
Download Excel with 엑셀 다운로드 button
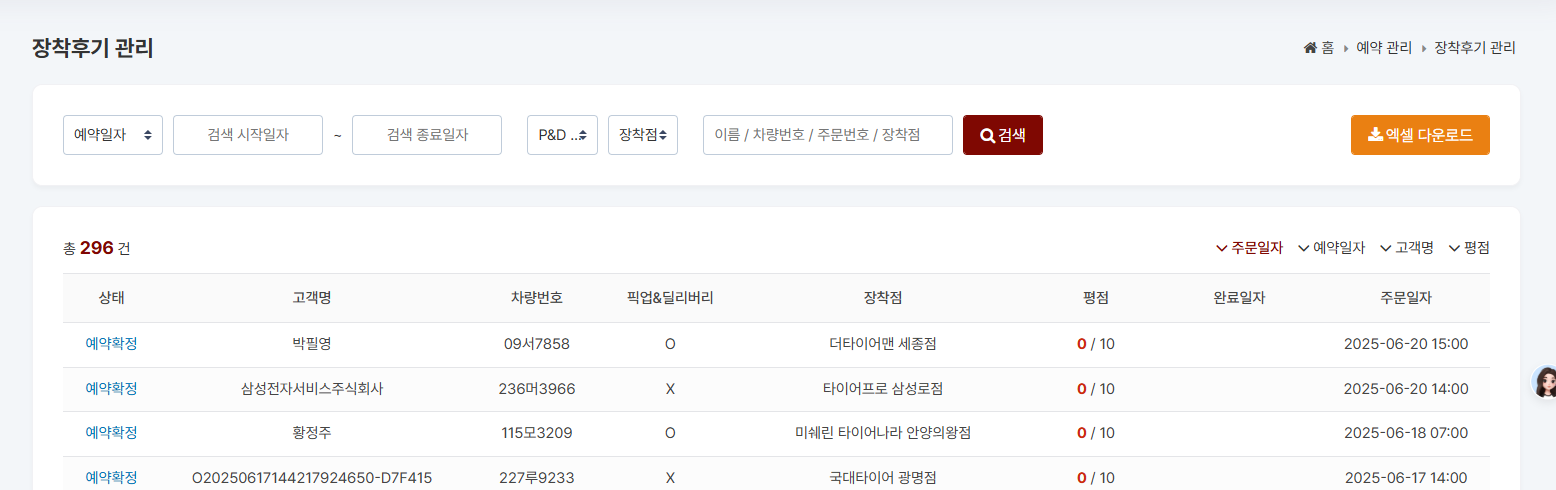(1419, 135)
